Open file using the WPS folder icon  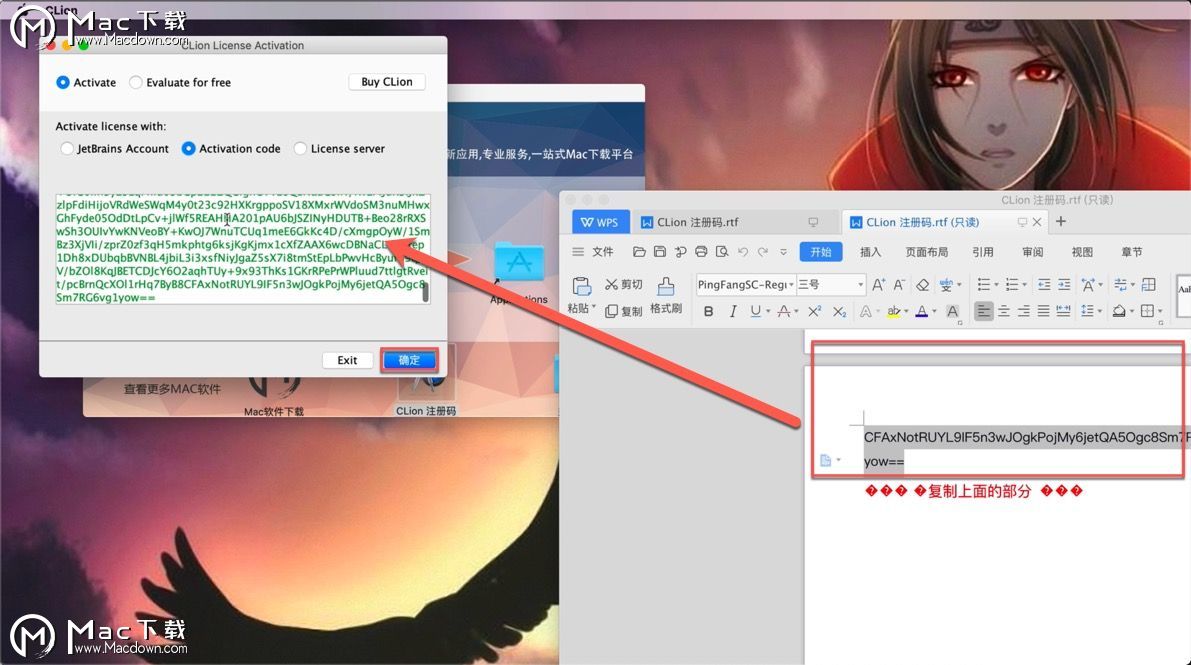tap(639, 252)
